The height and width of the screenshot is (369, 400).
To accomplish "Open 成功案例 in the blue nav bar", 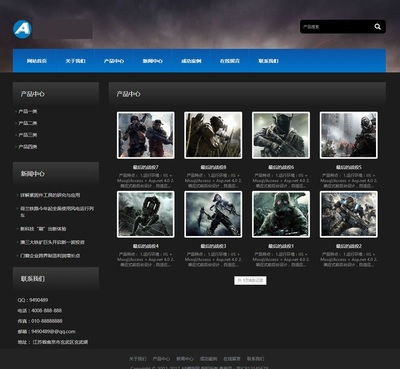I will tap(191, 61).
